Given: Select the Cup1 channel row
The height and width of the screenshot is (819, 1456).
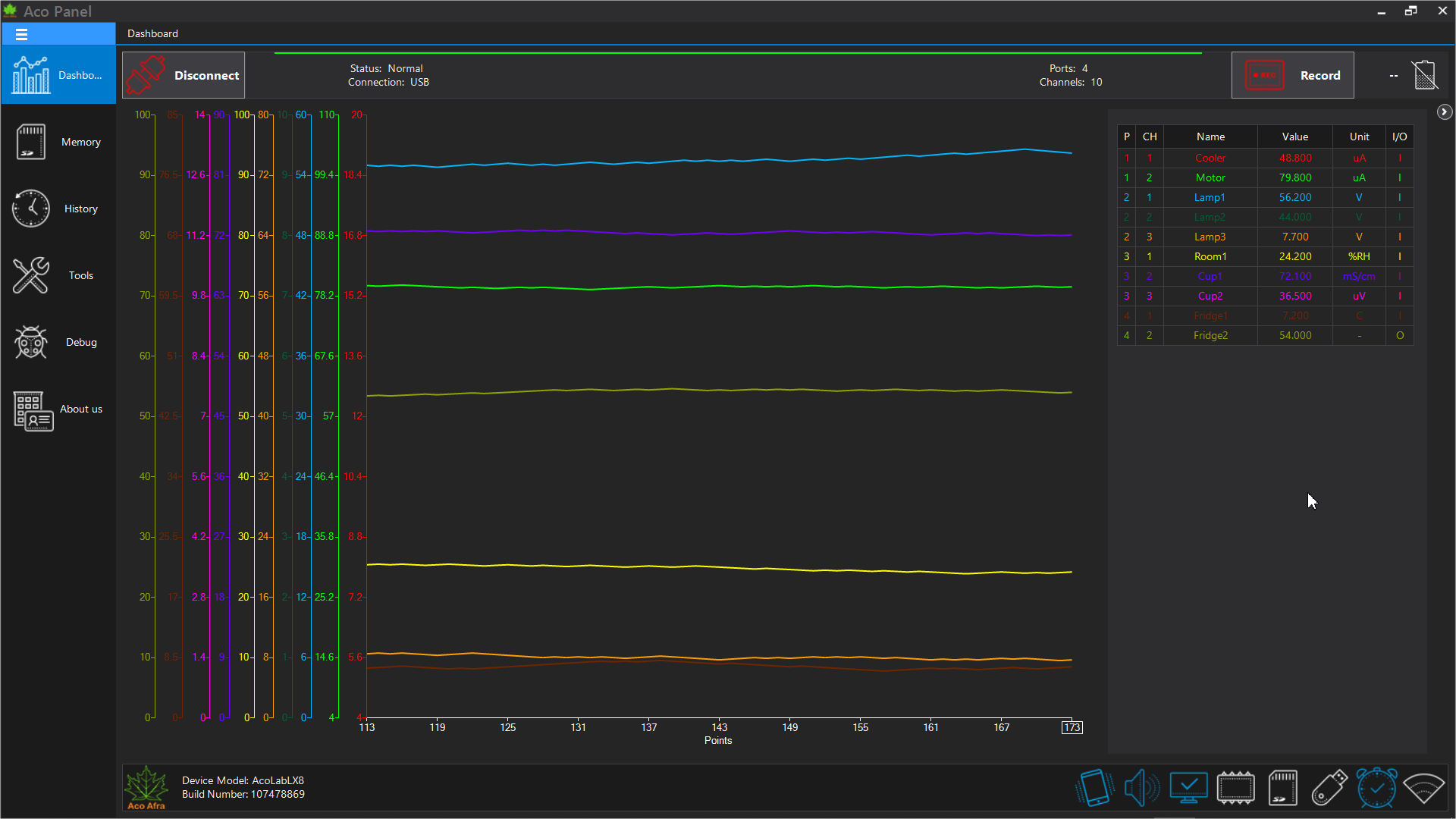Looking at the screenshot, I should (1265, 276).
